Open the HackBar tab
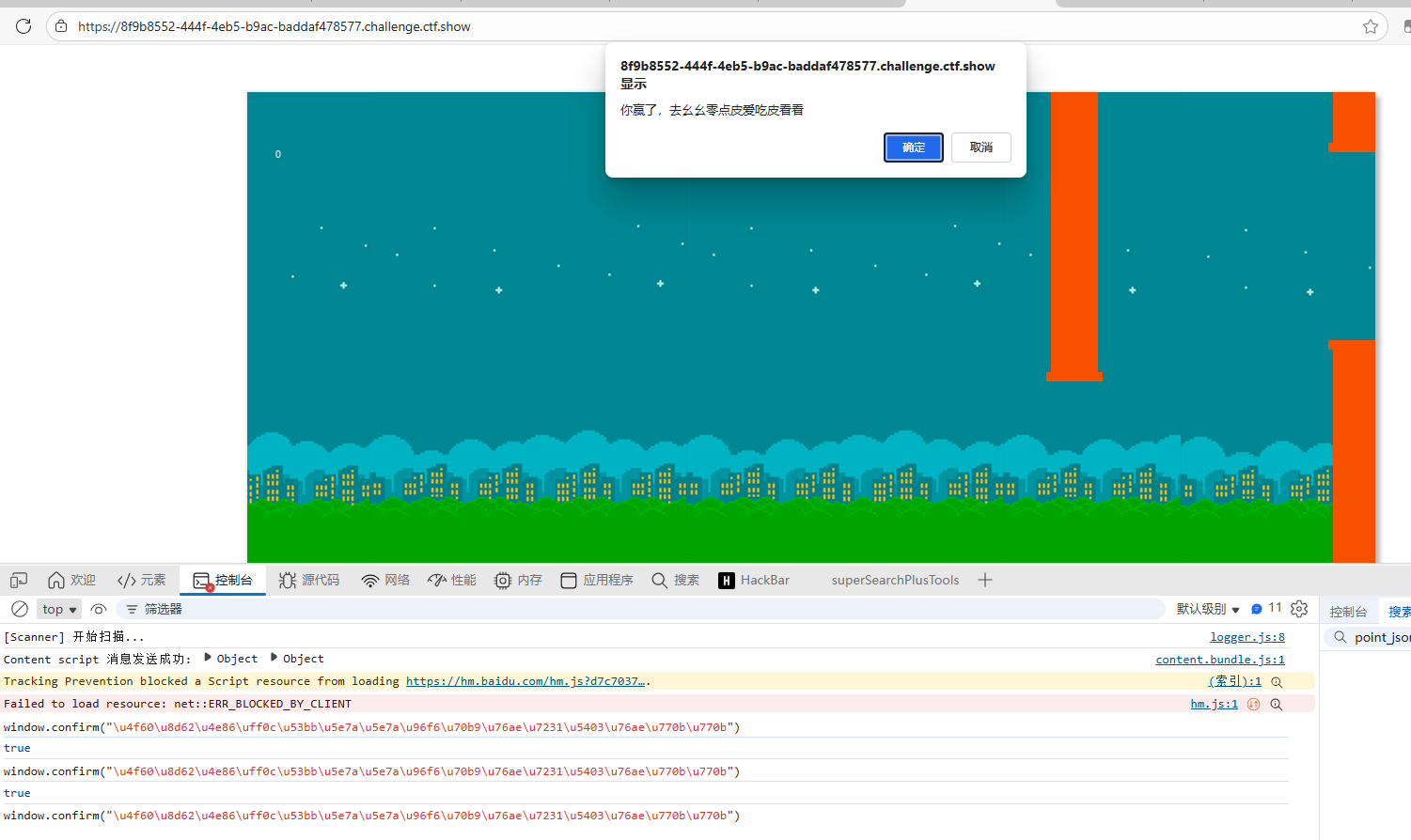This screenshot has width=1411, height=840. 754,581
